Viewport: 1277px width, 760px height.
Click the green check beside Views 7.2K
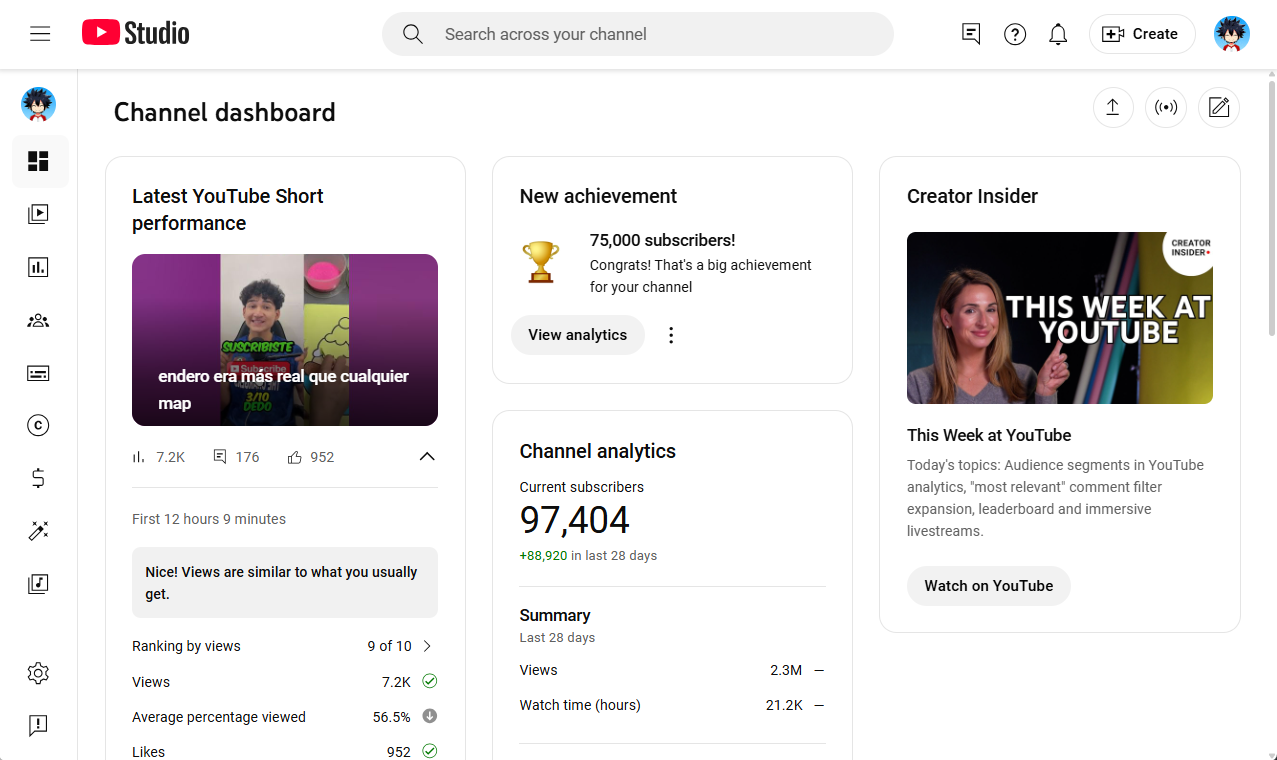tap(429, 681)
